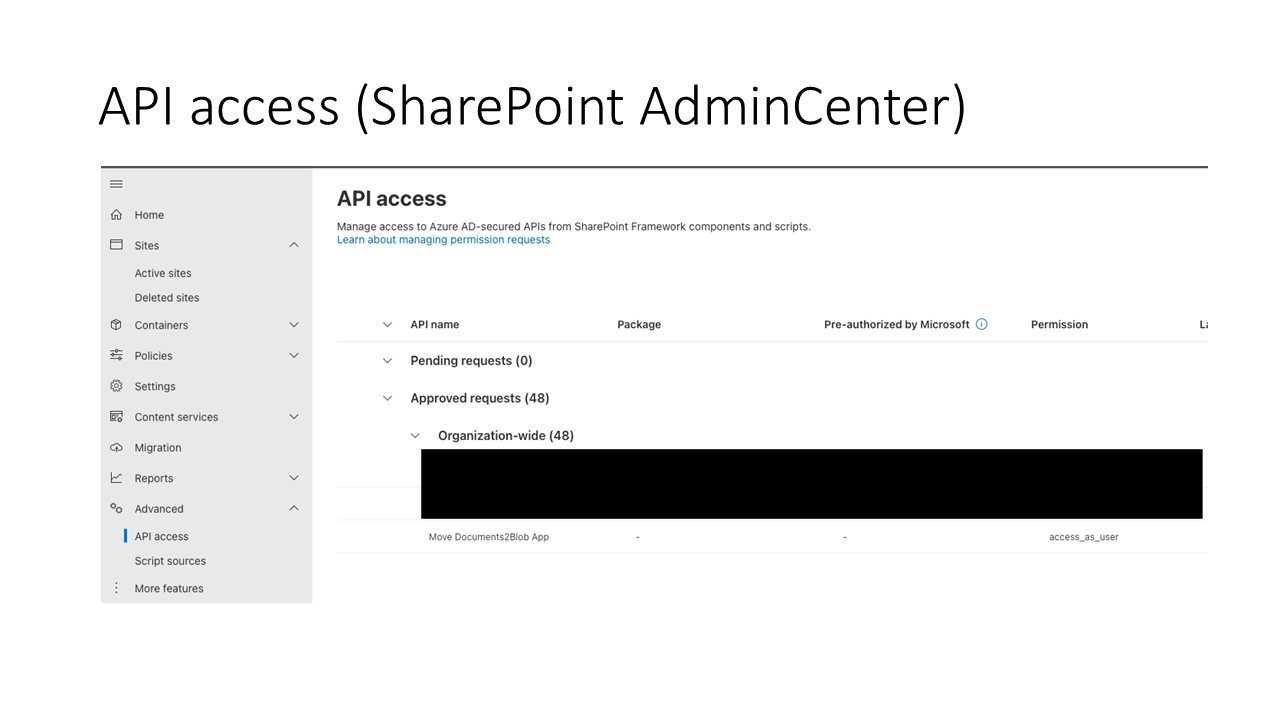Collapse the Approved requests (48) group

(387, 398)
